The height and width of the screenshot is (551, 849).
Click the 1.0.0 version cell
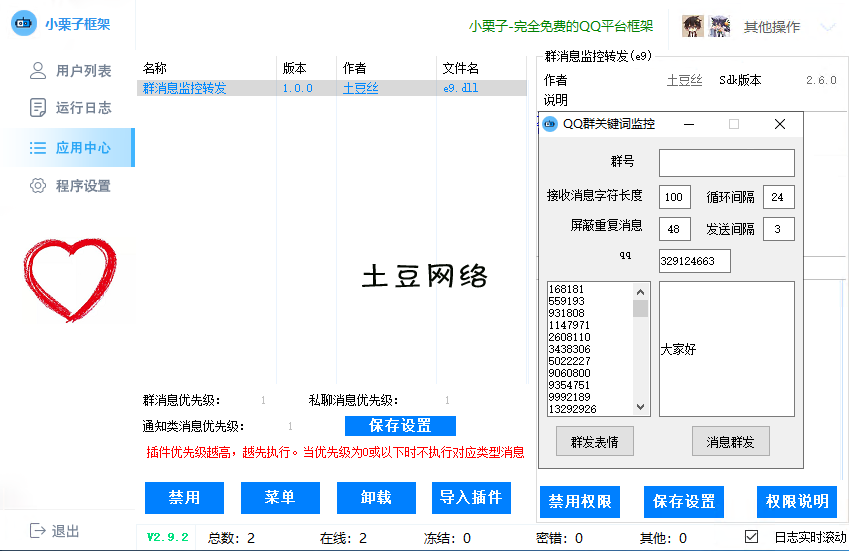point(297,88)
